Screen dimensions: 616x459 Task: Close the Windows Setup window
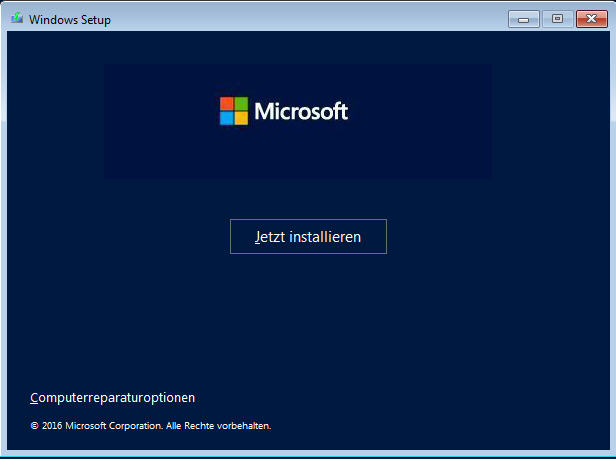click(592, 19)
